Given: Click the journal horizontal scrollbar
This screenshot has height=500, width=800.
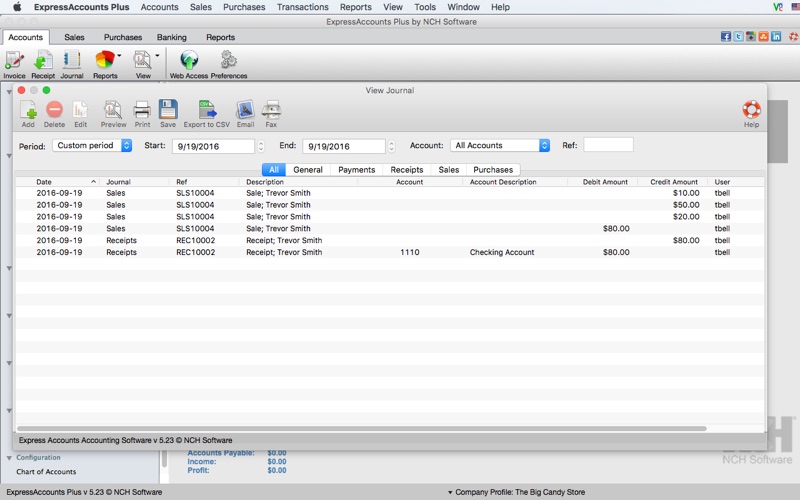Looking at the screenshot, I should pos(361,429).
